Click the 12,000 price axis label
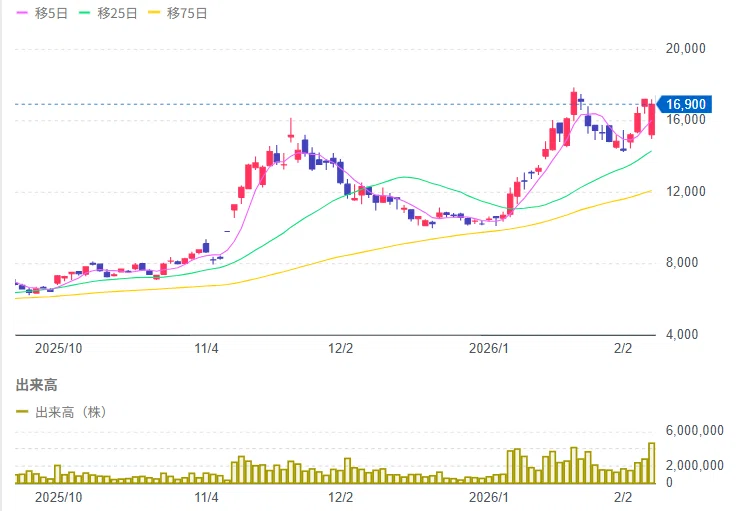Screen dimensions: 742x511 click(x=685, y=191)
